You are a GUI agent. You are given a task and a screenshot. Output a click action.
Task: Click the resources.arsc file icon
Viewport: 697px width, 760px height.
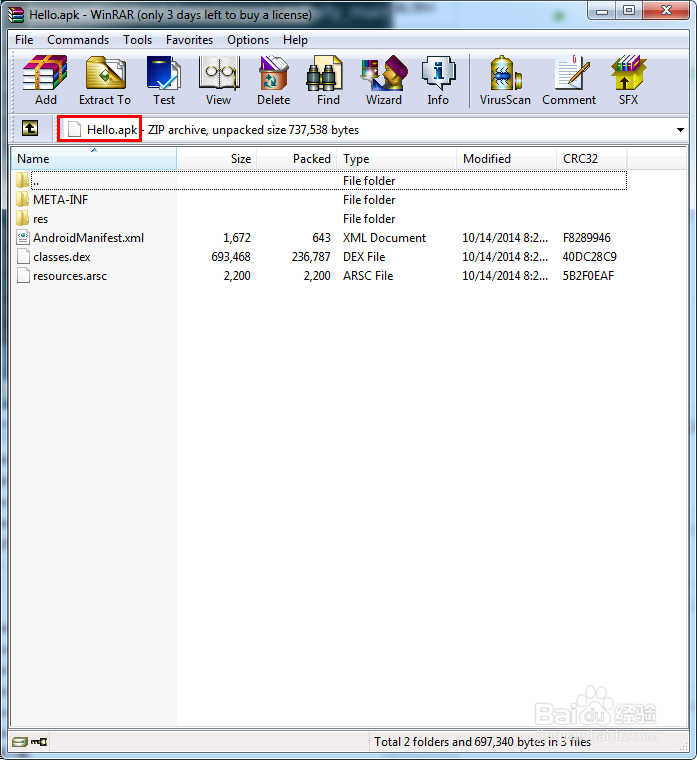click(23, 275)
